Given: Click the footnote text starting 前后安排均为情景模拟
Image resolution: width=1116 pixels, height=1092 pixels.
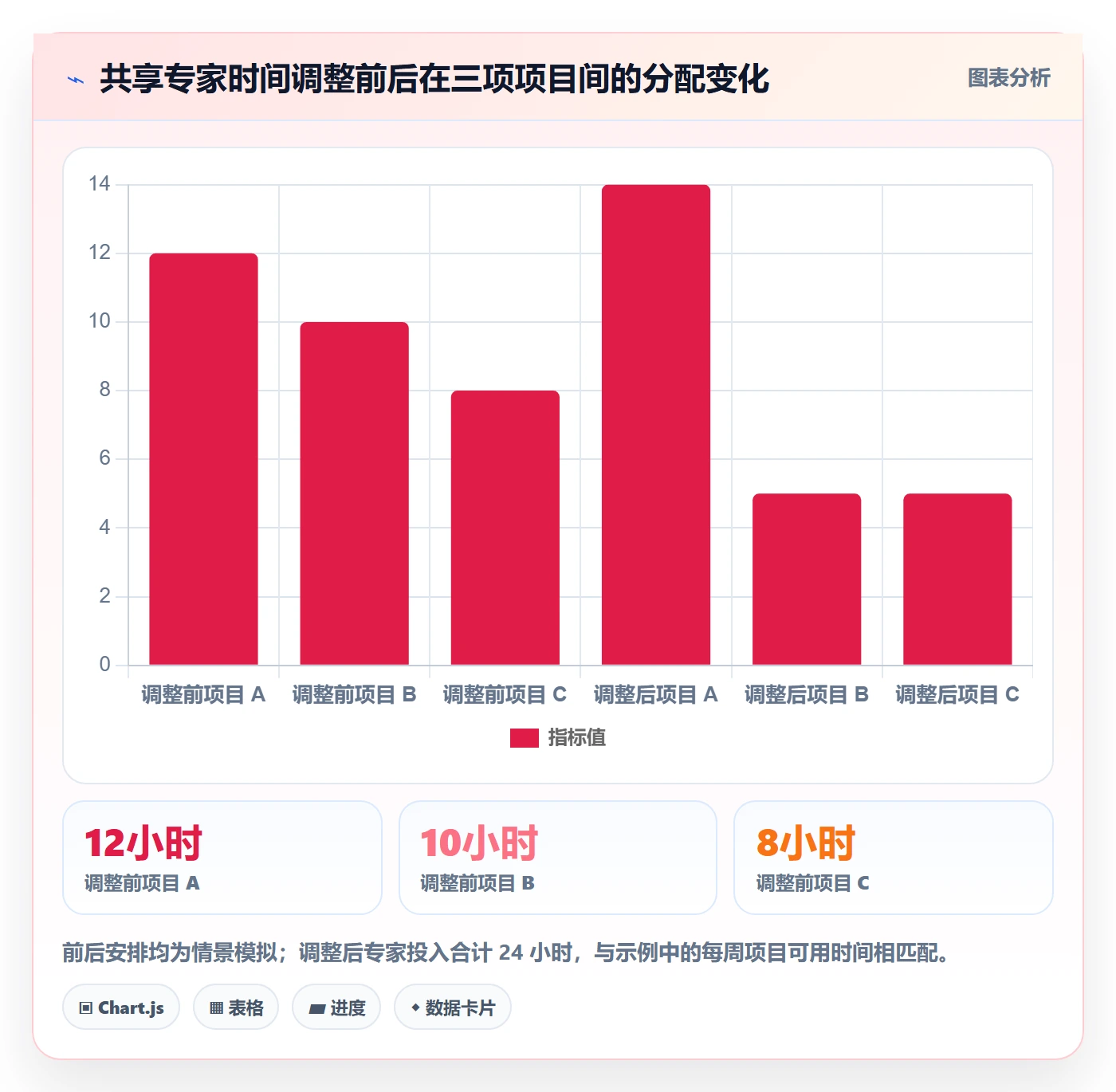Looking at the screenshot, I should [505, 953].
